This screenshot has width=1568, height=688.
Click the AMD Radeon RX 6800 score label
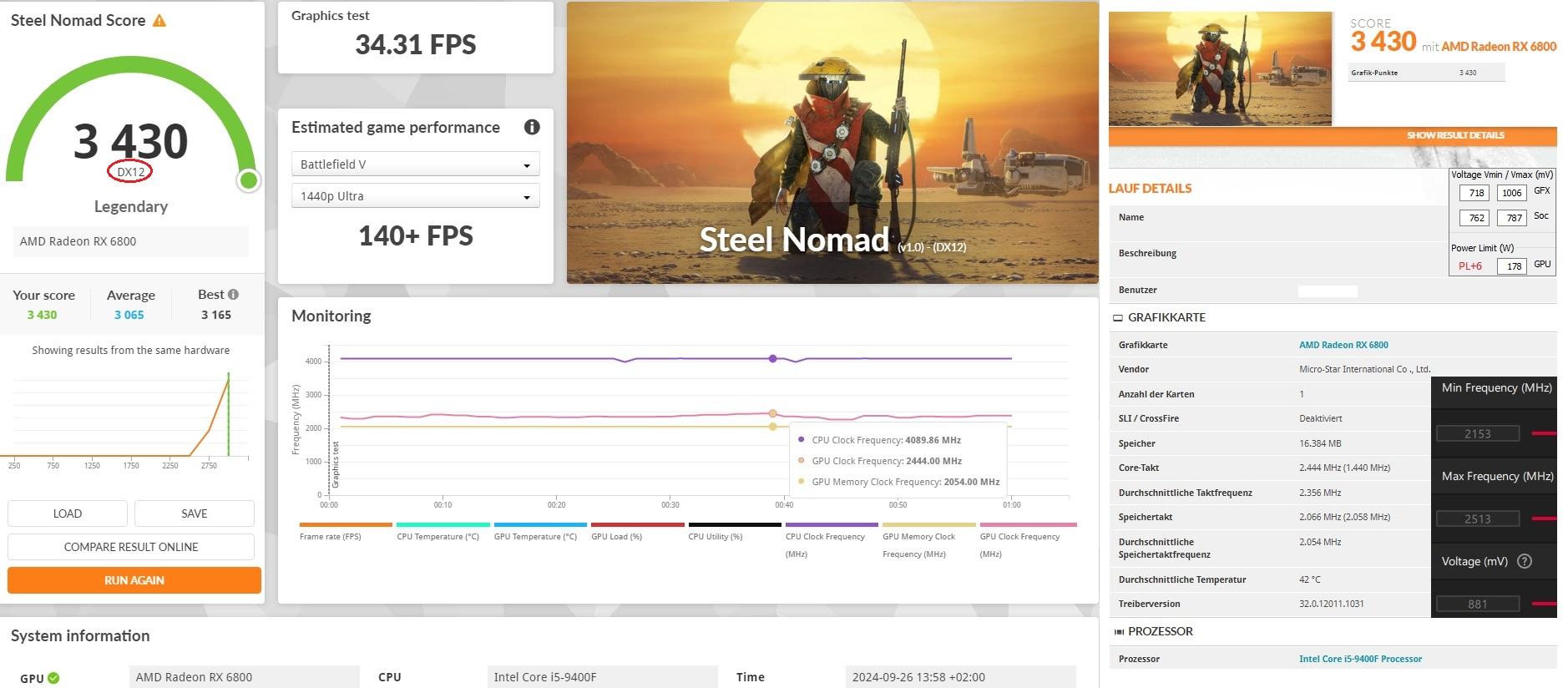[131, 241]
